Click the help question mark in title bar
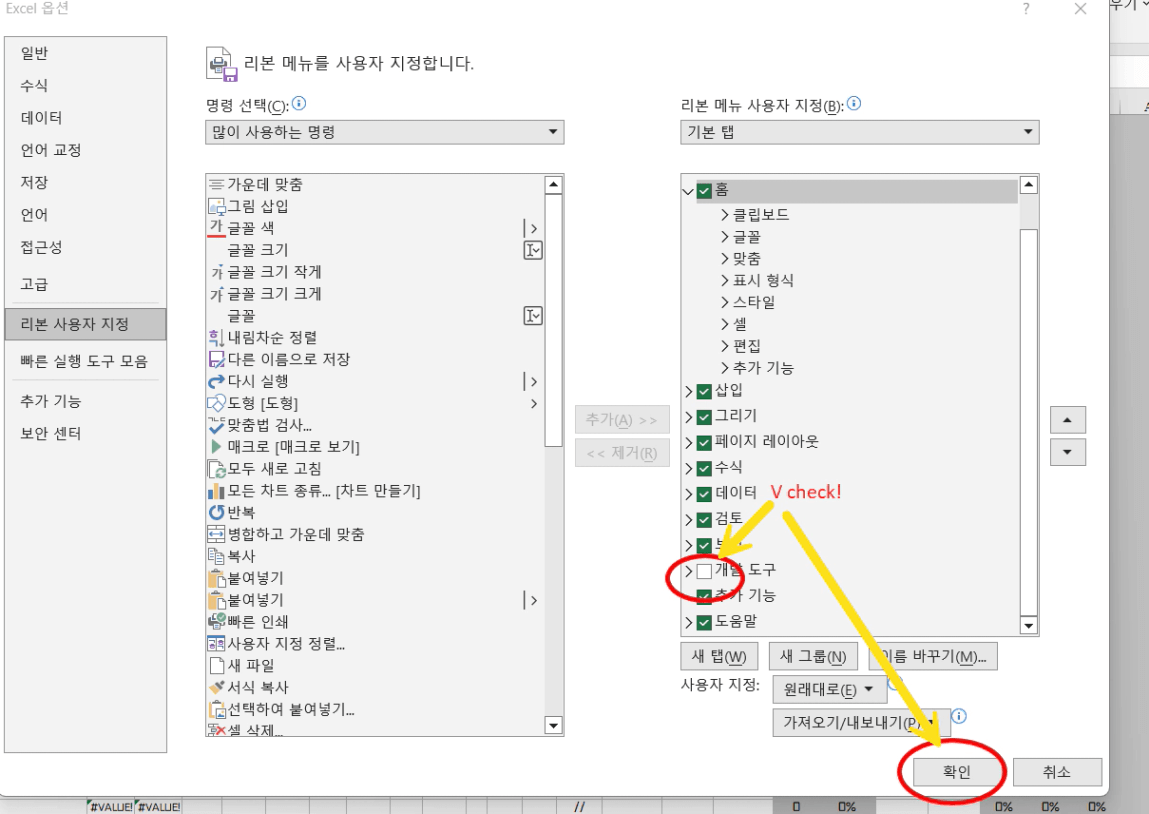This screenshot has height=814, width=1149. (1026, 9)
